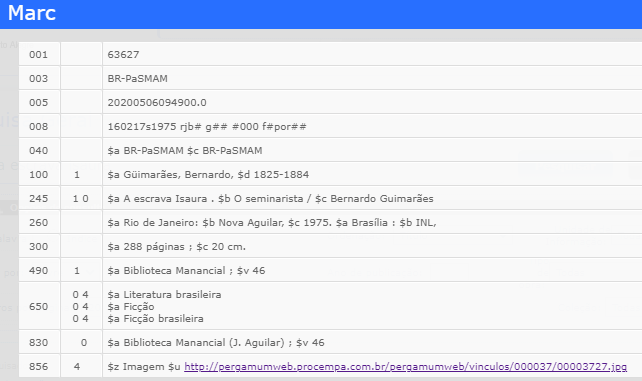Viewport: 642px width, 381px height.
Task: Select the 288 páginas description
Action: 176,247
